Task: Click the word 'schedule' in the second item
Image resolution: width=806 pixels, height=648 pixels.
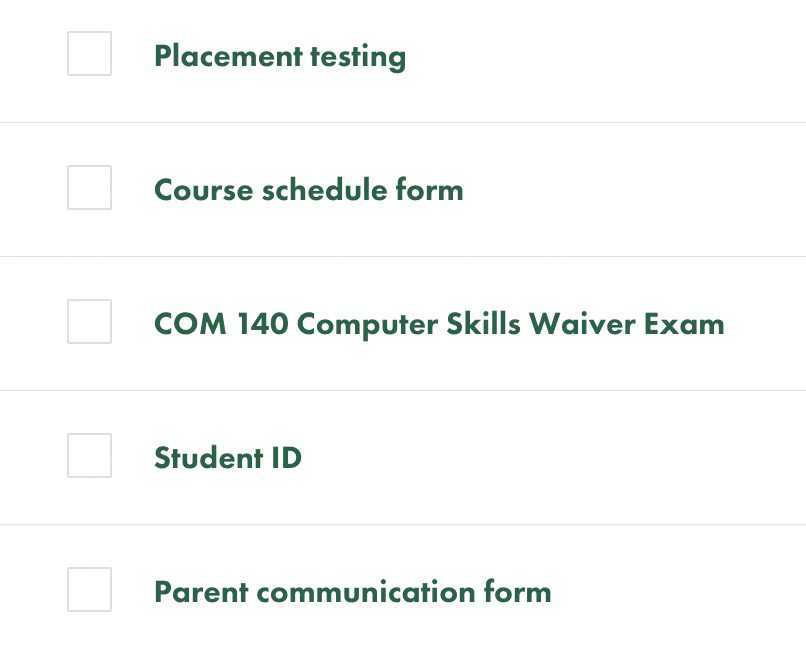Action: (x=324, y=190)
